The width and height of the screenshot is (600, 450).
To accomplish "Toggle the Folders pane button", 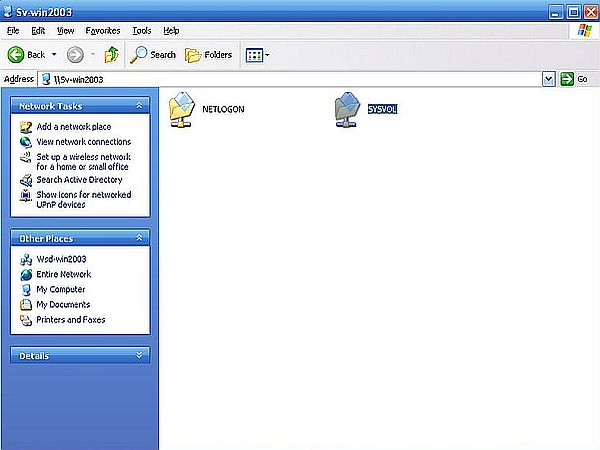I will pos(209,55).
